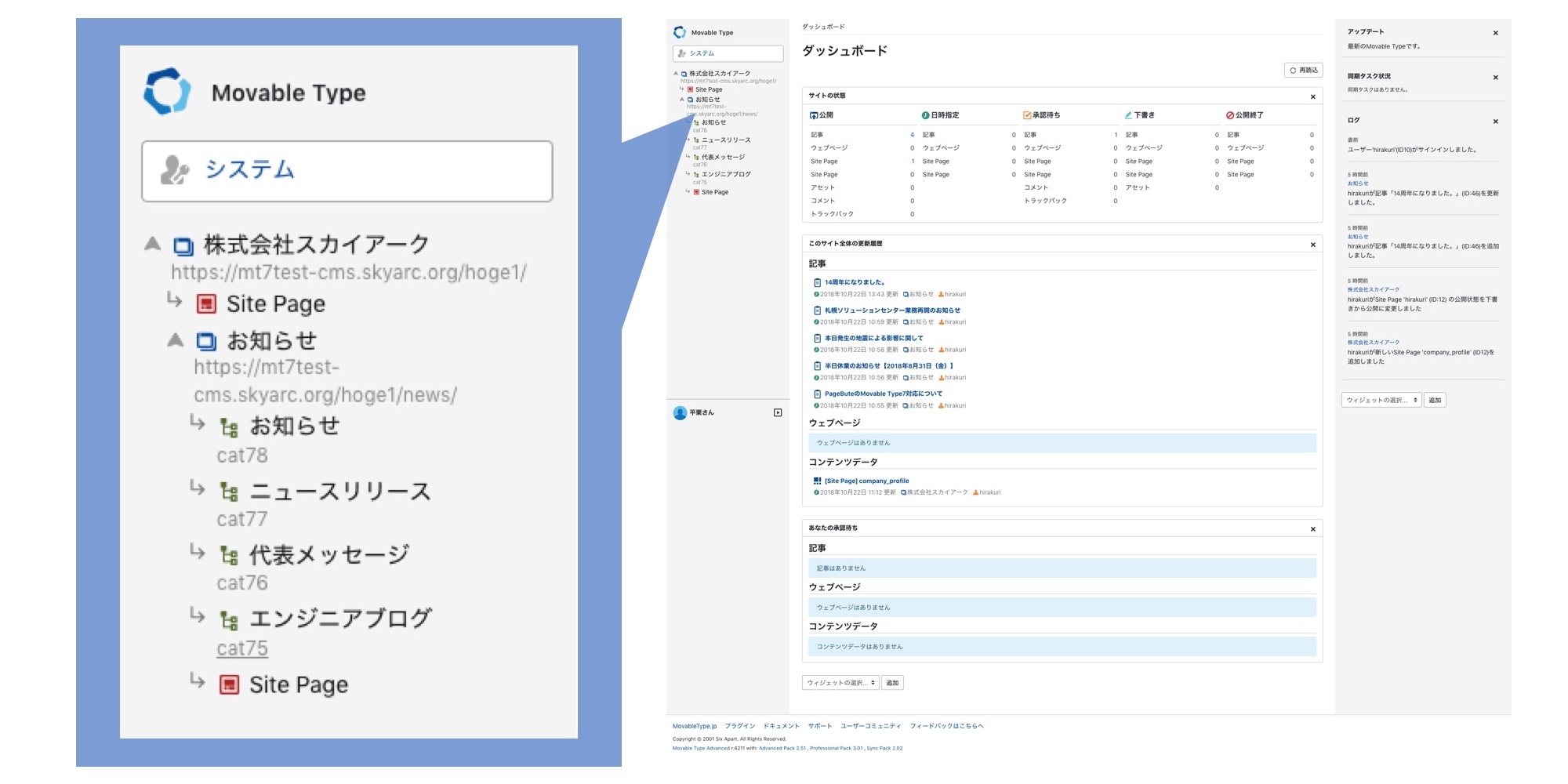Image resolution: width=1568 pixels, height=784 pixels.
Task: Click entry icon beside 本日発生の地震による影響に関して
Action: (x=817, y=338)
